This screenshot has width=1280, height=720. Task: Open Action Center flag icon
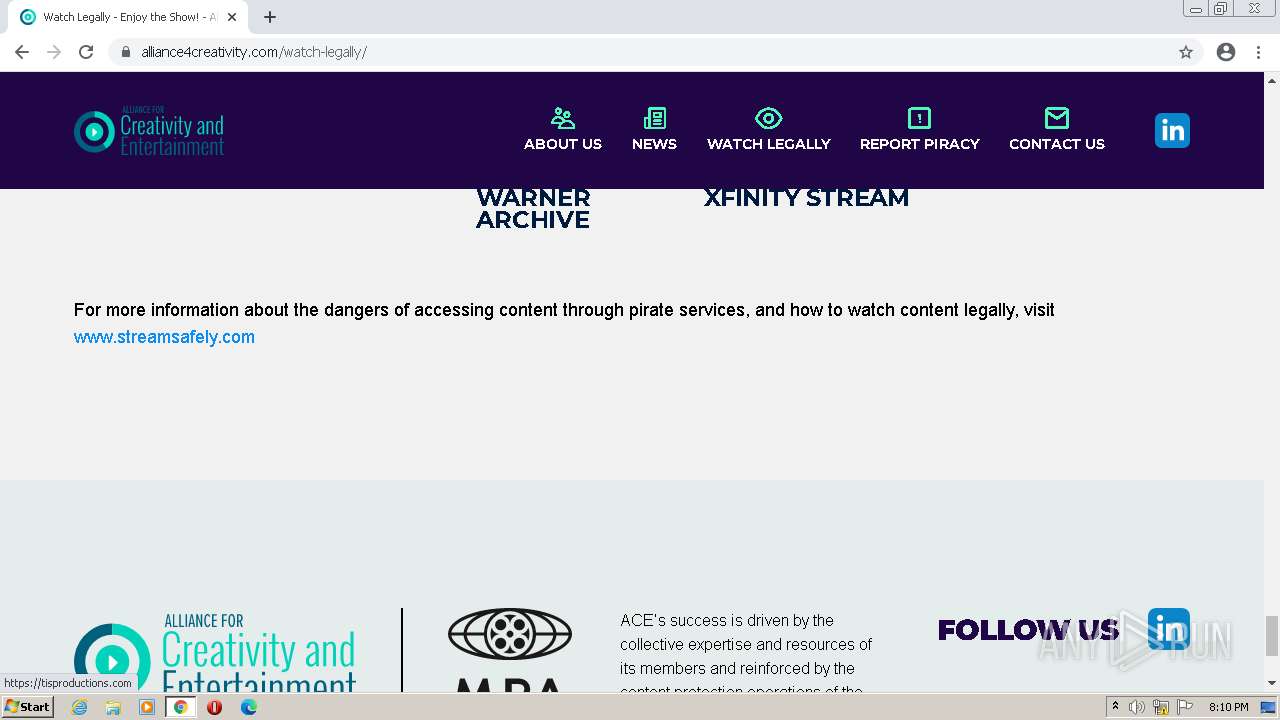[x=1183, y=707]
